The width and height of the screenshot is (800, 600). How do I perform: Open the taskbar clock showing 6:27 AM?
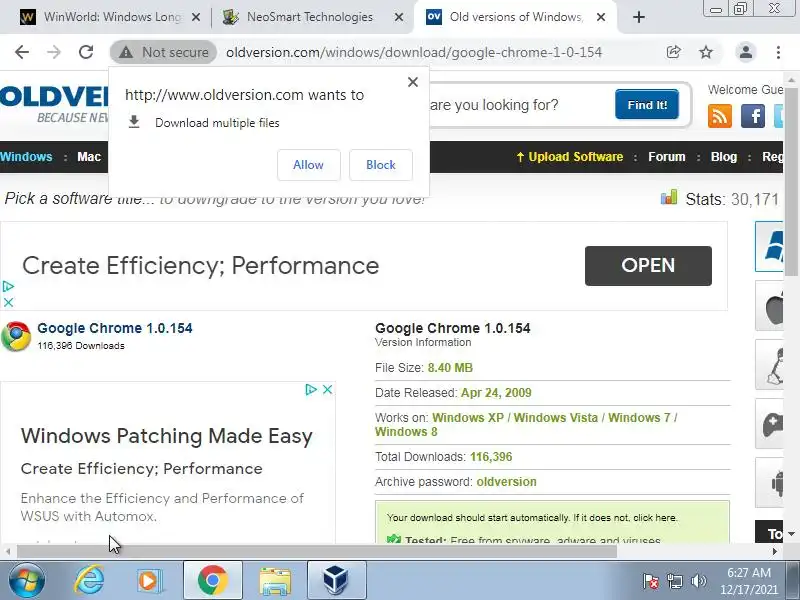(748, 581)
